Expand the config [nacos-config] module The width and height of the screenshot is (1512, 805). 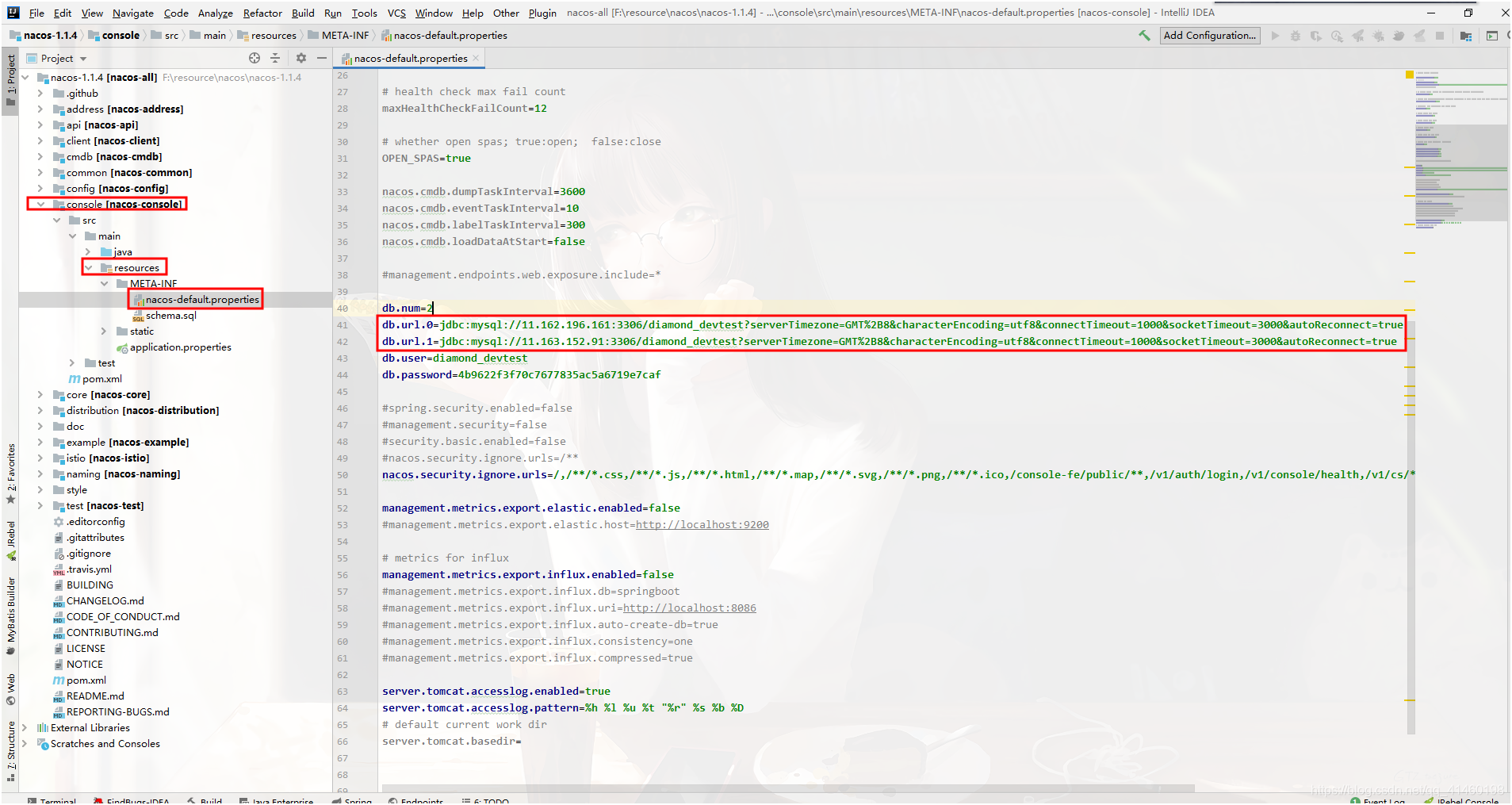pyautogui.click(x=40, y=188)
